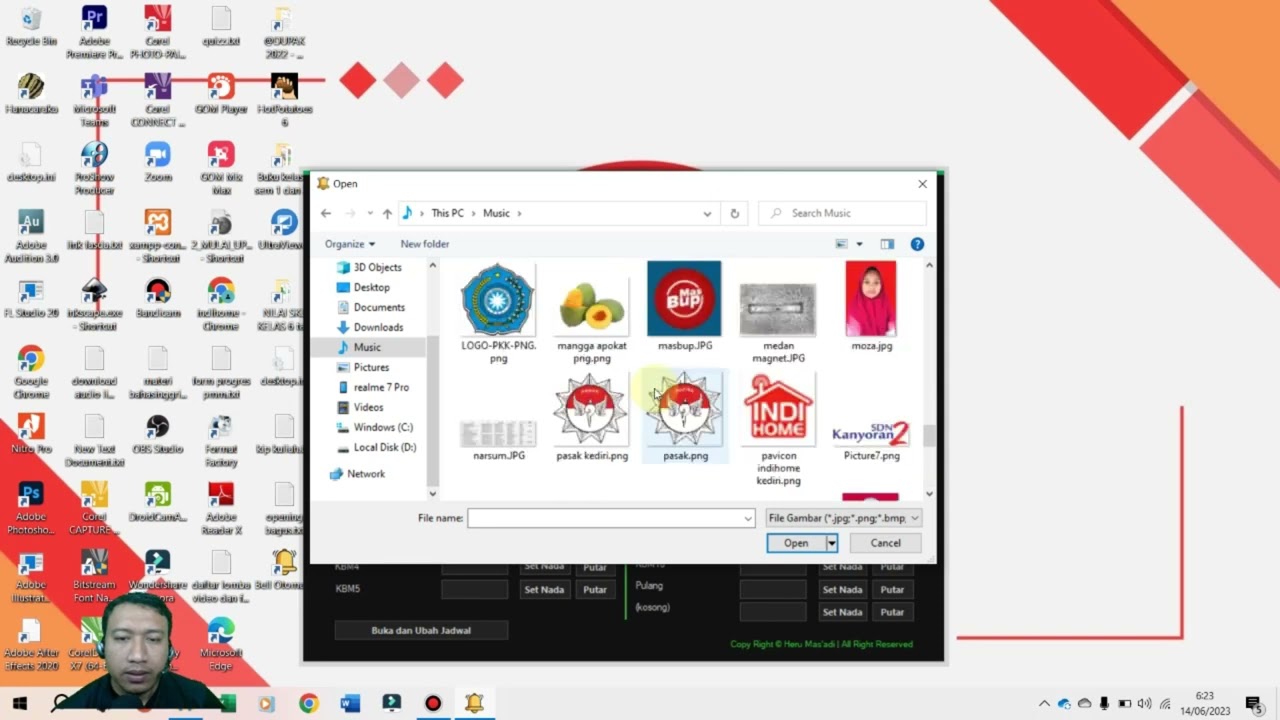Click the change view icon
1280x720 pixels.
pos(842,244)
